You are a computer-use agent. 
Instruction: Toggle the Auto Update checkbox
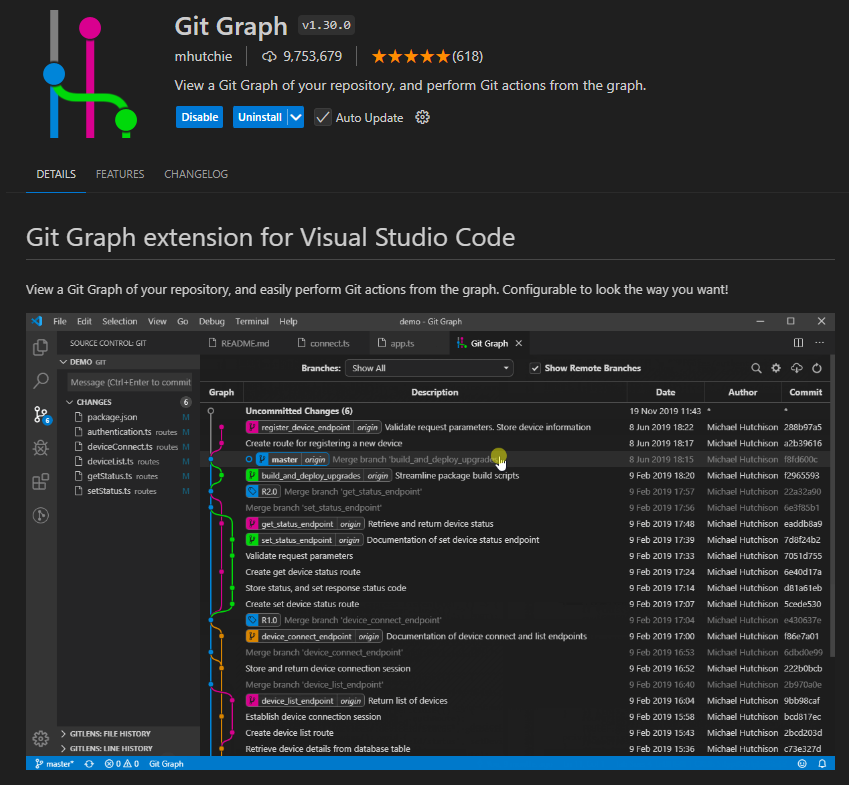click(x=323, y=117)
